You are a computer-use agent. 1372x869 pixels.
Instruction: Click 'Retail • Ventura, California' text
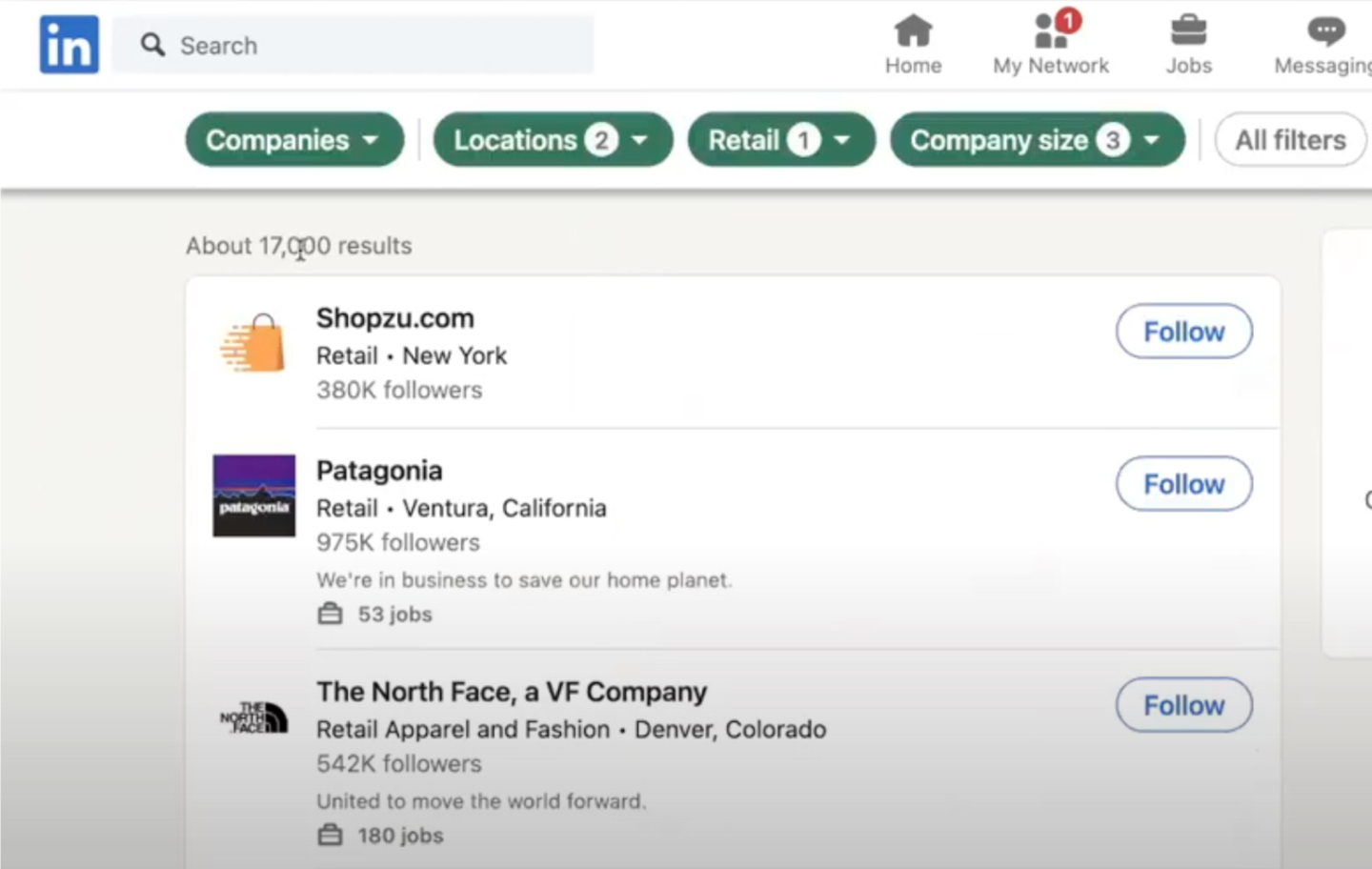coord(461,508)
